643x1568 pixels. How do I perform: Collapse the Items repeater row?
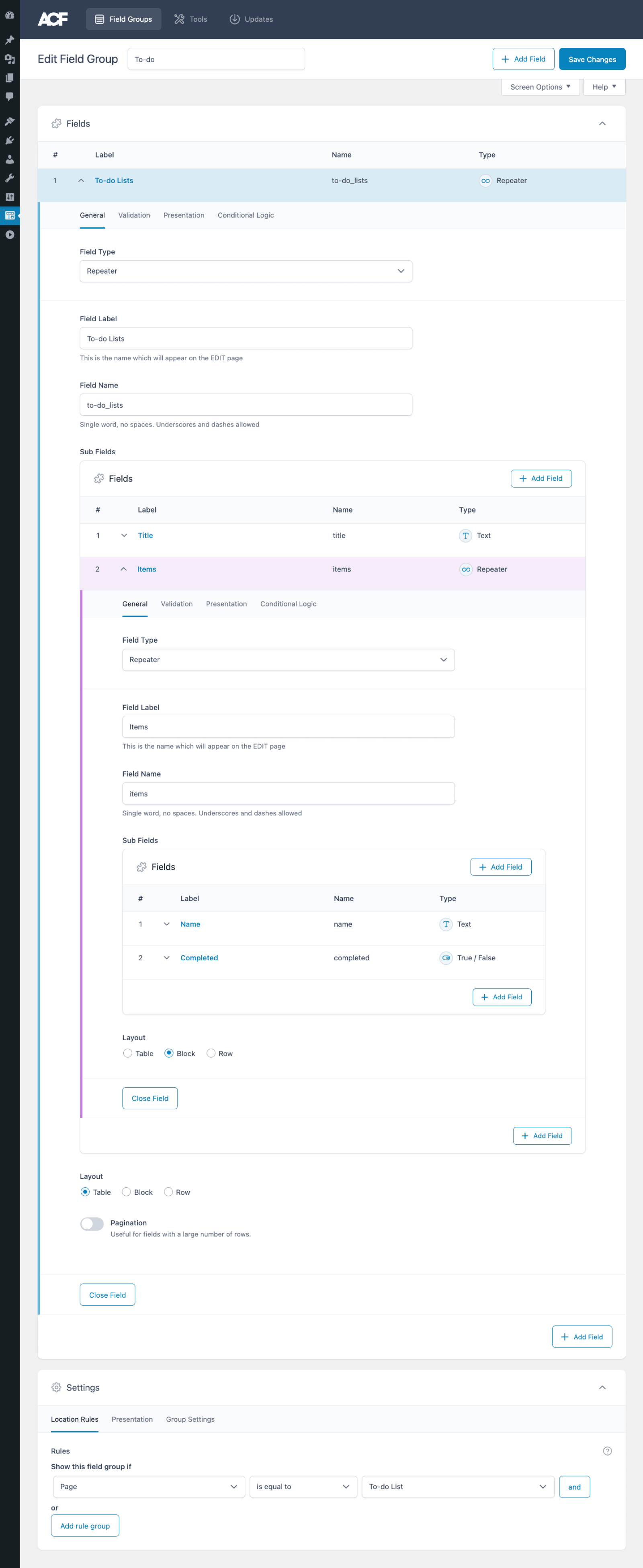tap(123, 569)
